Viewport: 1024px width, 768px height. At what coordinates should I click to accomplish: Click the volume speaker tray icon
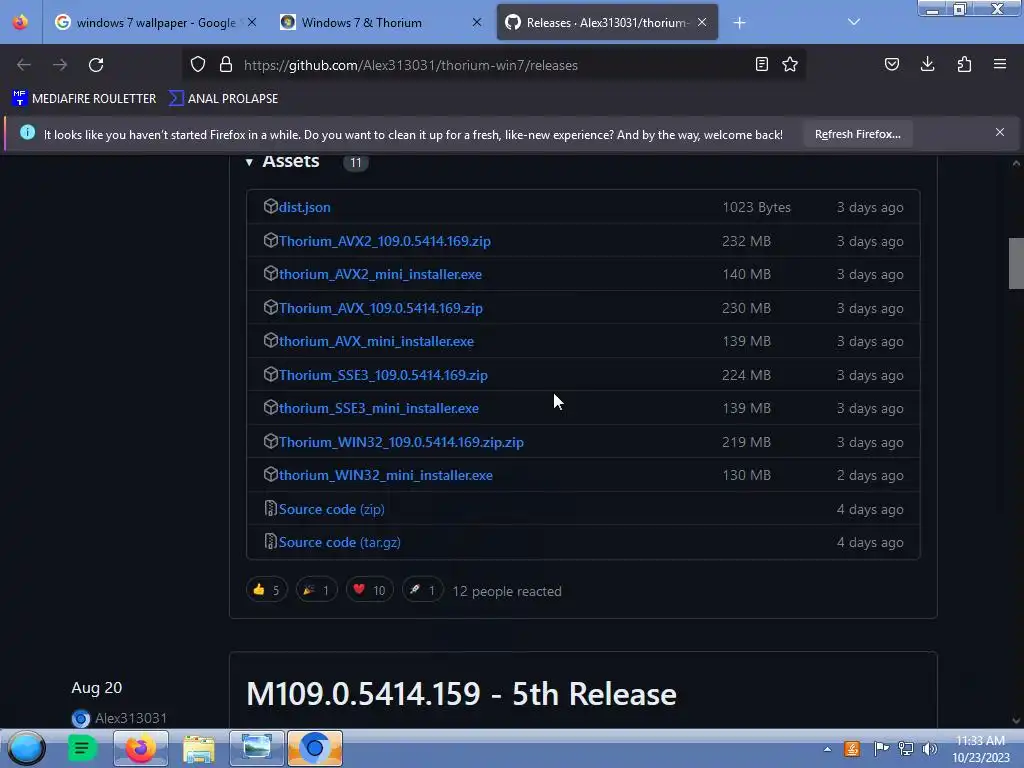tap(929, 749)
